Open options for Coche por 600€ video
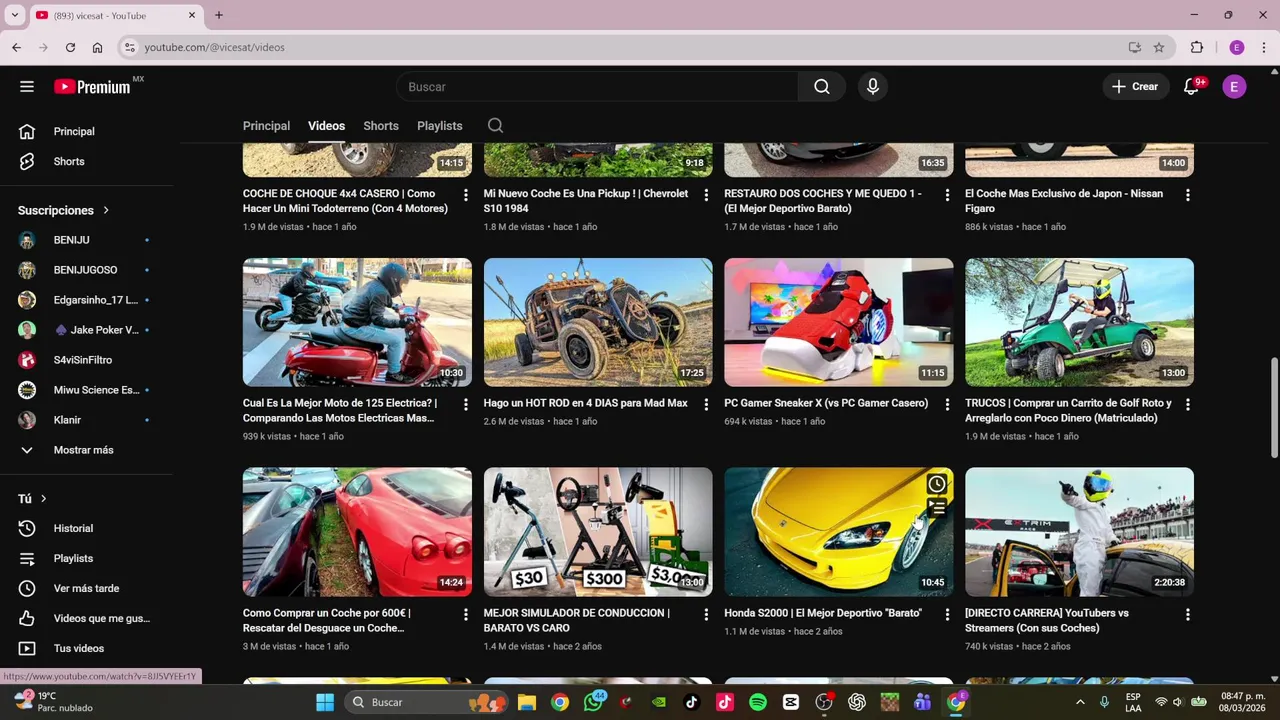The width and height of the screenshot is (1280, 720). (x=465, y=615)
